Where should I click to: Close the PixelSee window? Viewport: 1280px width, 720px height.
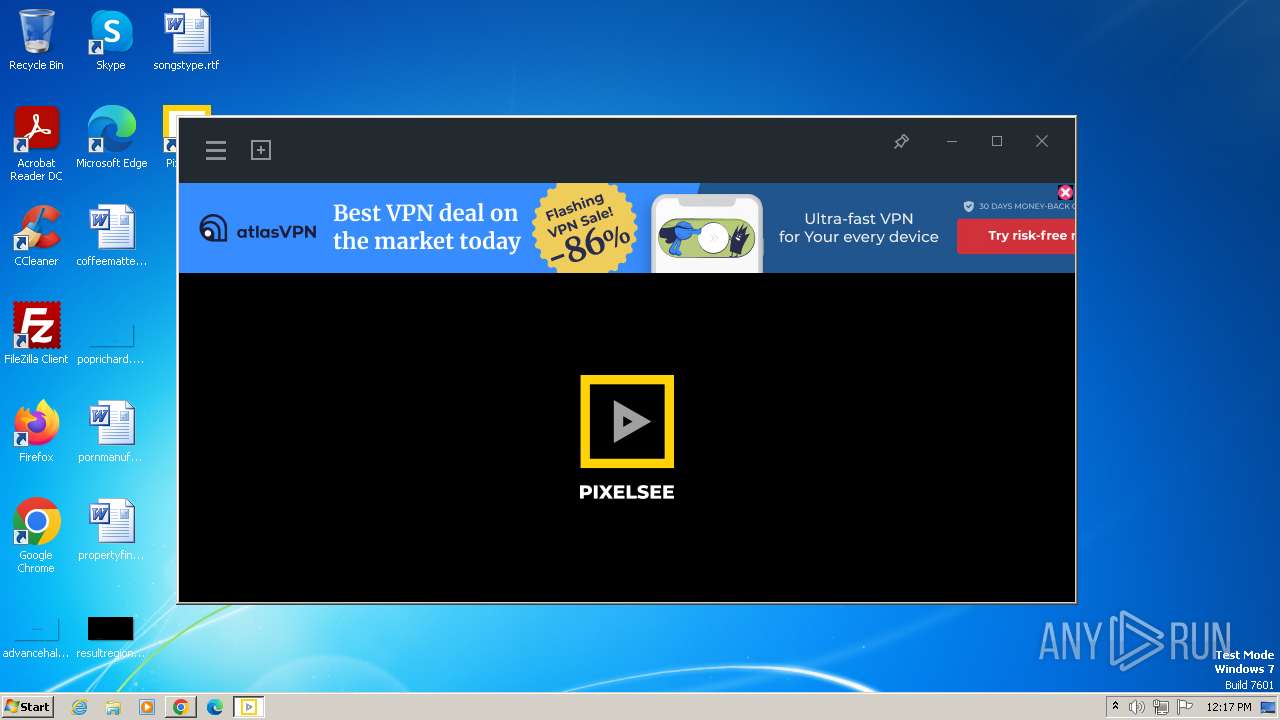pyautogui.click(x=1042, y=142)
